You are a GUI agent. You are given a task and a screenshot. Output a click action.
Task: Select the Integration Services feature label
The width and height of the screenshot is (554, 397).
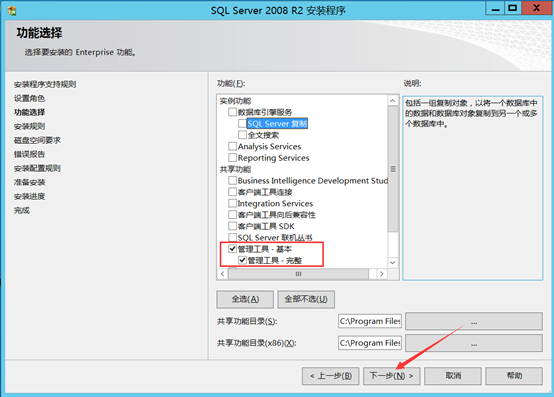275,203
